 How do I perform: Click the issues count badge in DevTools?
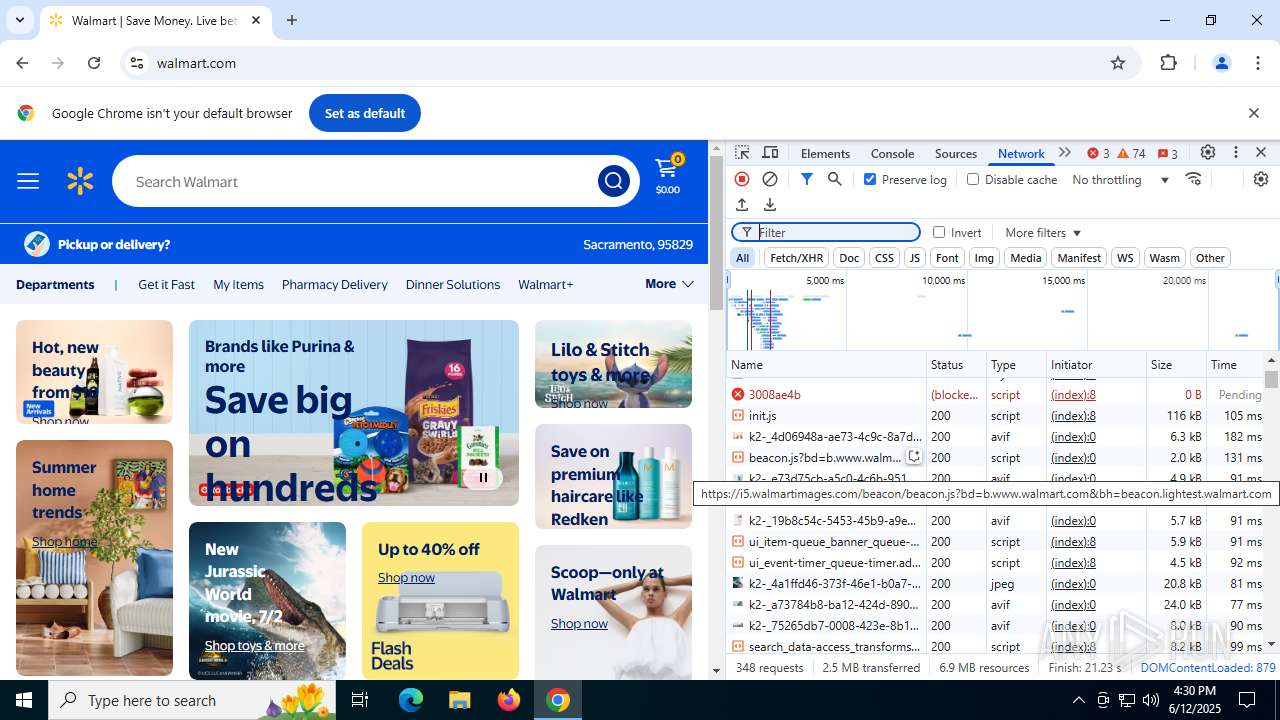[x=1167, y=153]
